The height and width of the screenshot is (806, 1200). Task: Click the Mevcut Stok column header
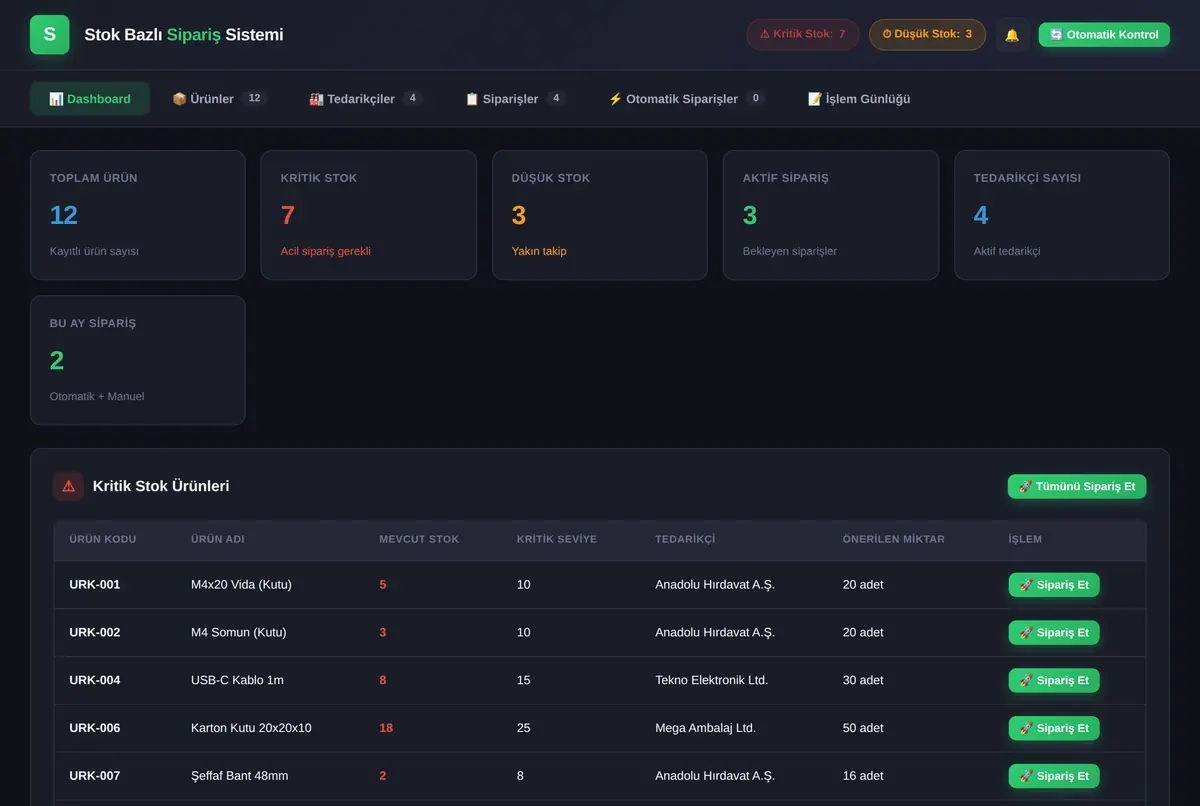[x=419, y=539]
